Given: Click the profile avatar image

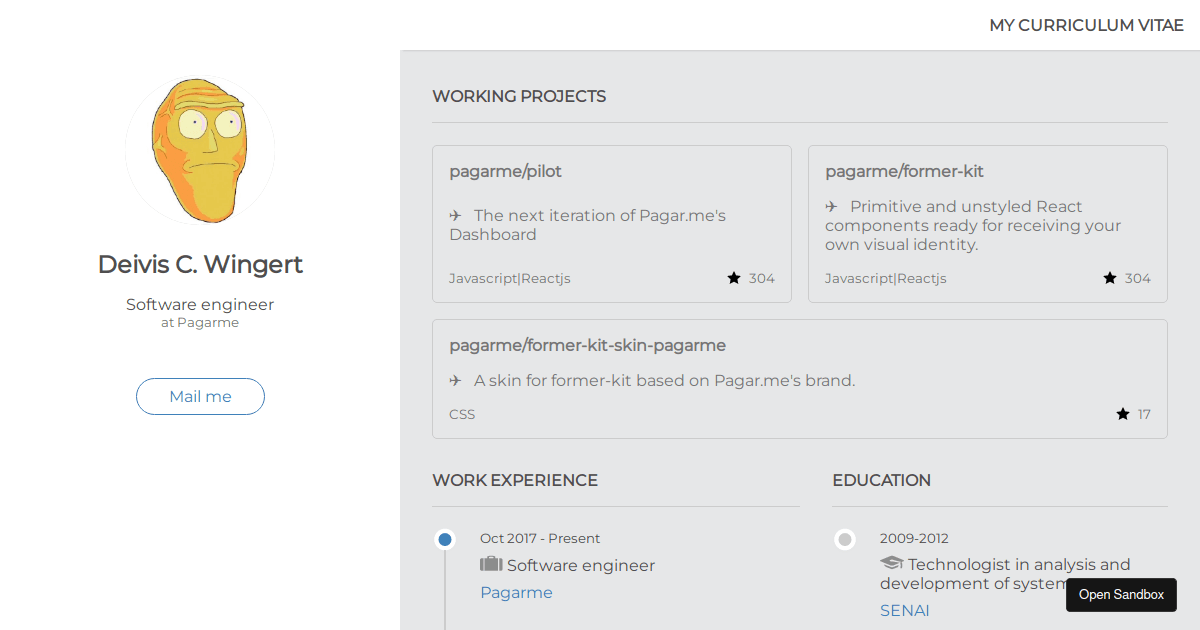Looking at the screenshot, I should click(x=200, y=150).
